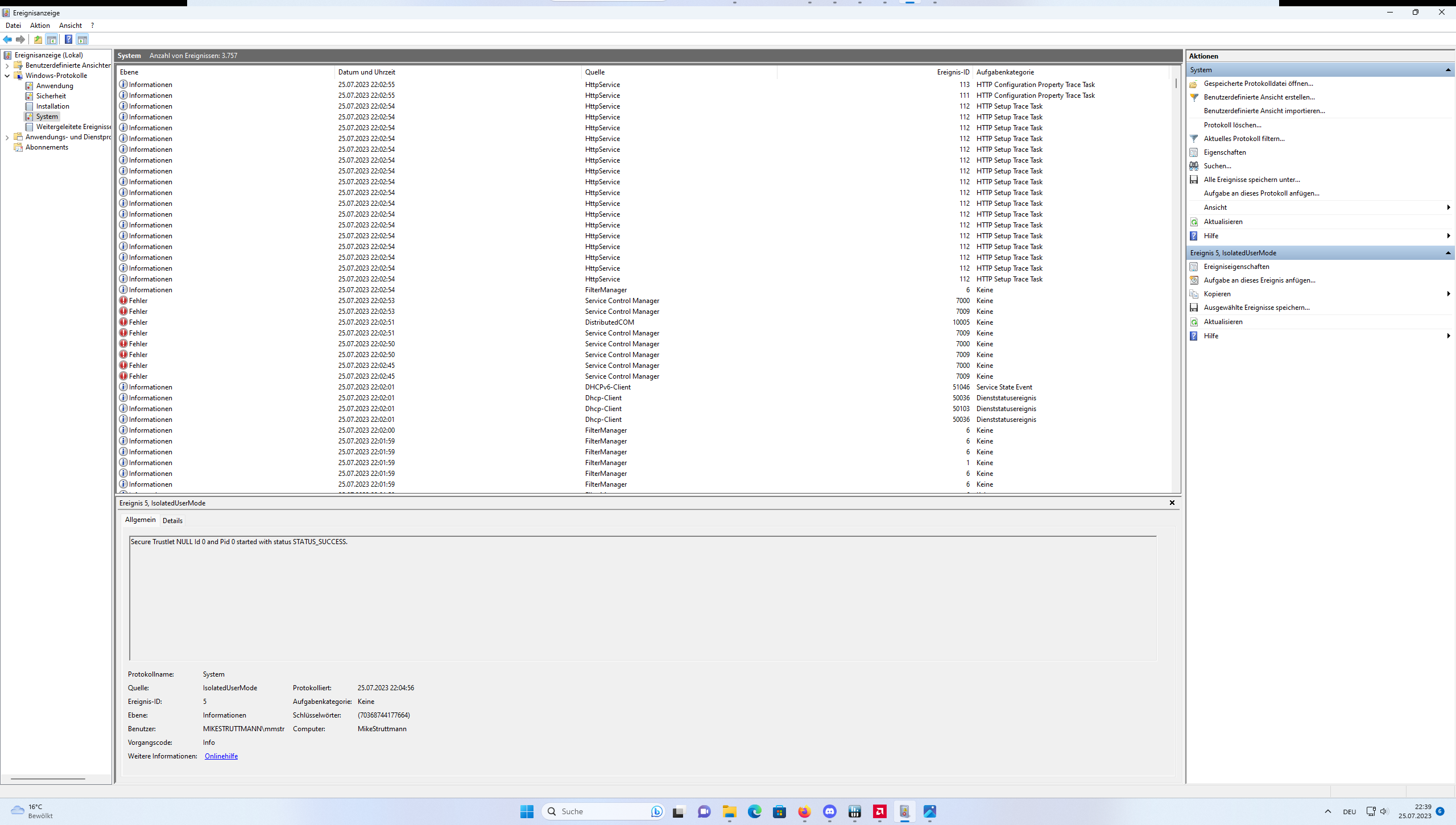Collapse the Windows-Protokolle tree node
This screenshot has height=825, width=1456.
point(7,76)
